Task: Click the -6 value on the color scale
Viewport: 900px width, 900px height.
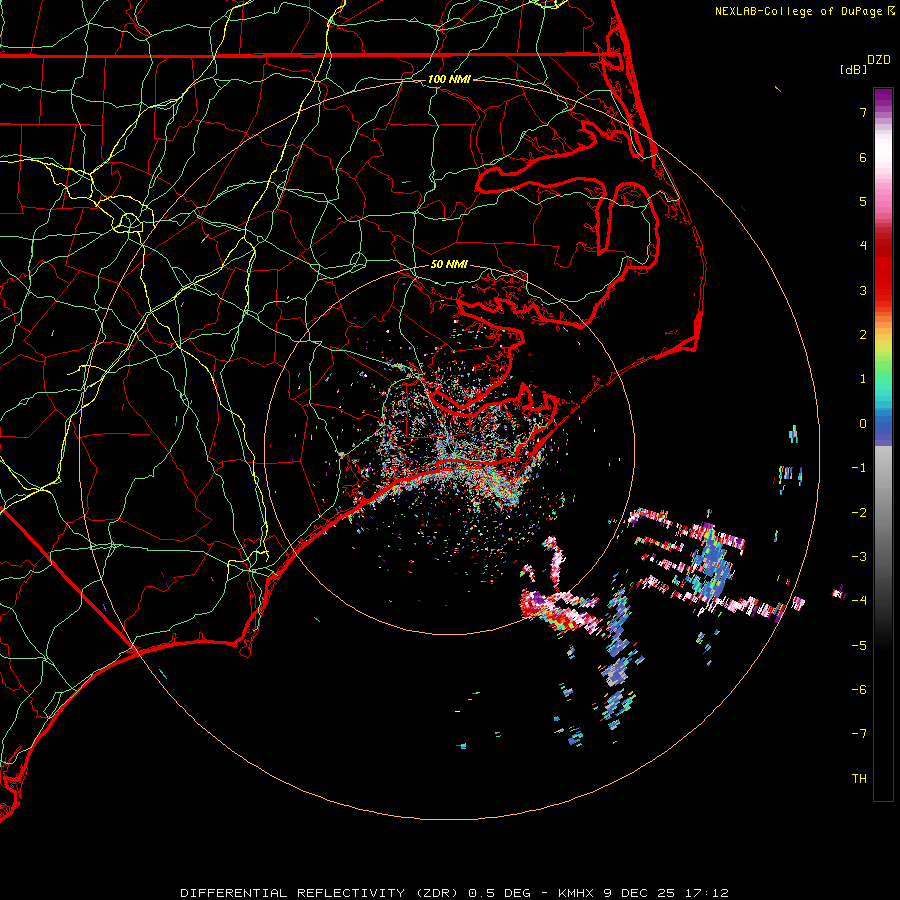Action: [x=859, y=690]
